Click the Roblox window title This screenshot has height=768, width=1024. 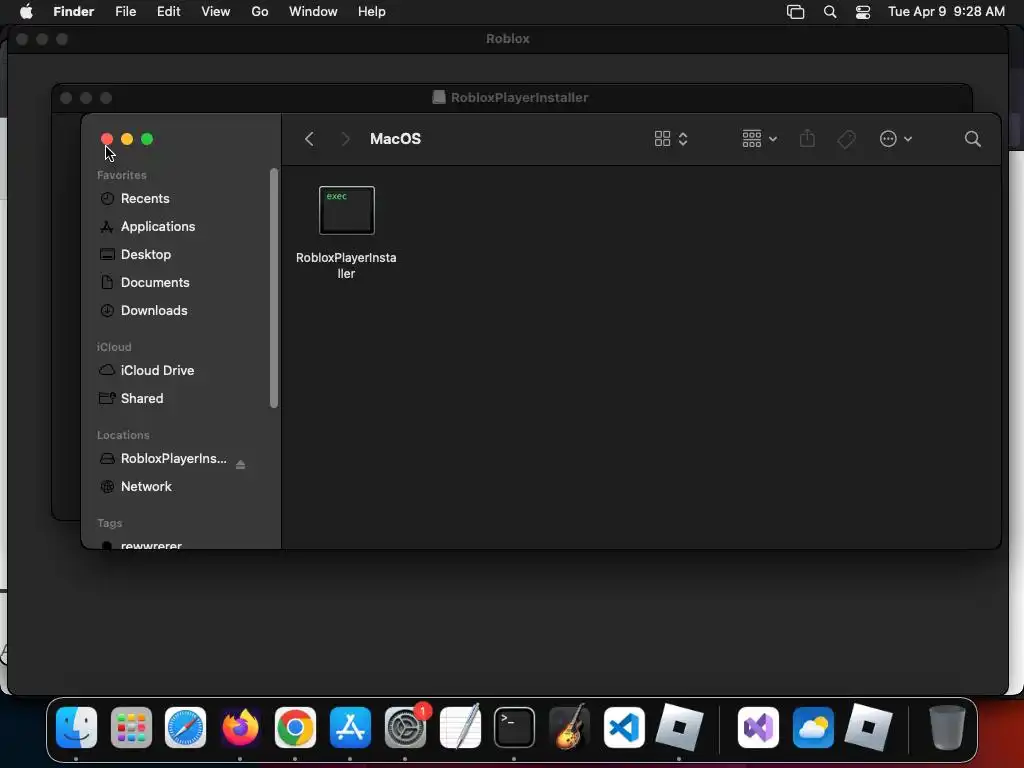[x=507, y=39]
